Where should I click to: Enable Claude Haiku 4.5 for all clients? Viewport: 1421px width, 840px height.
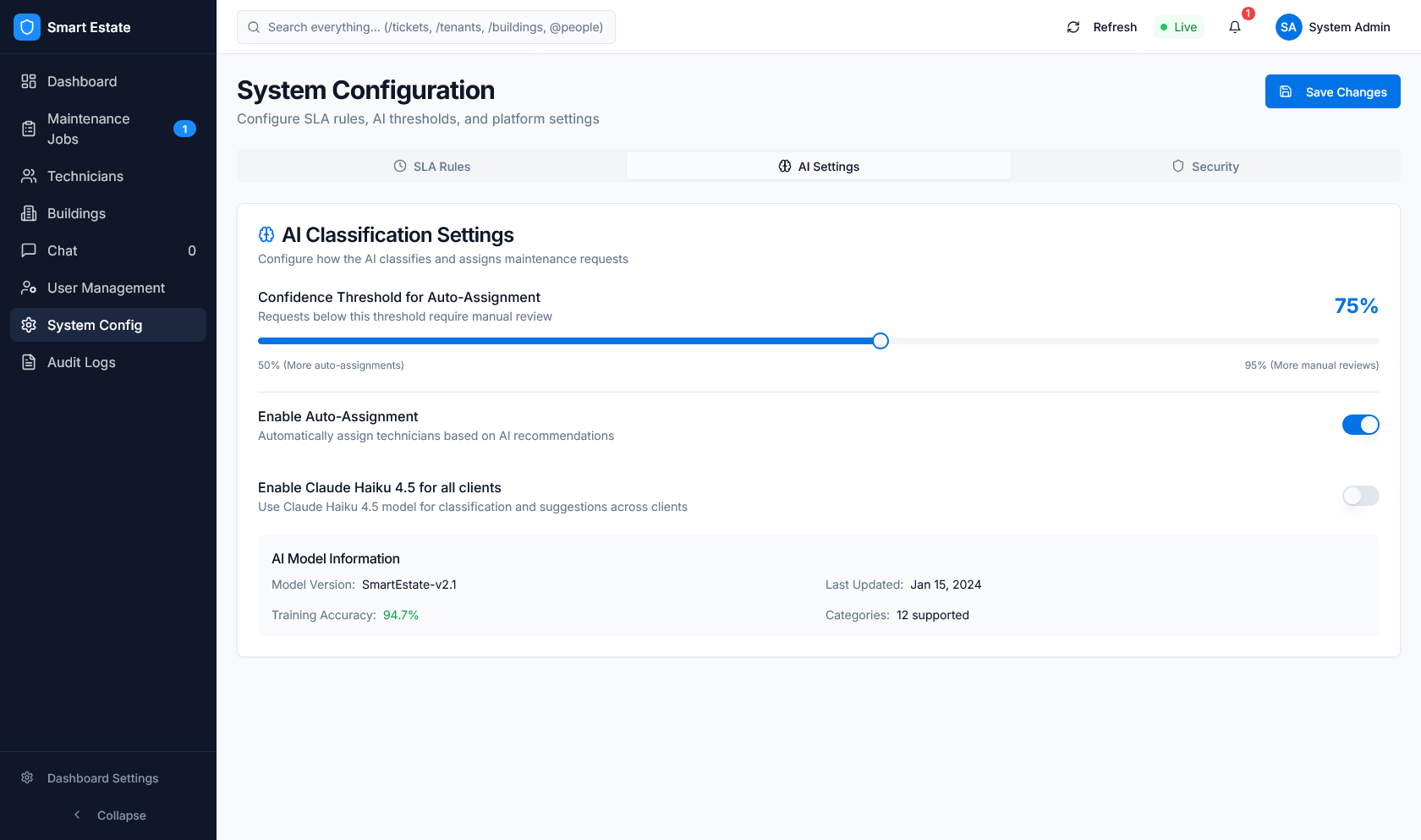[x=1360, y=496]
